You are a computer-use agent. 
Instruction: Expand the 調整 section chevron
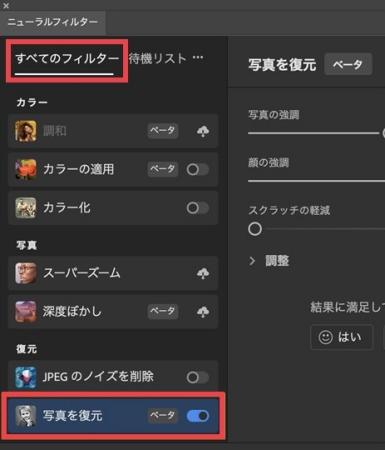tap(252, 261)
